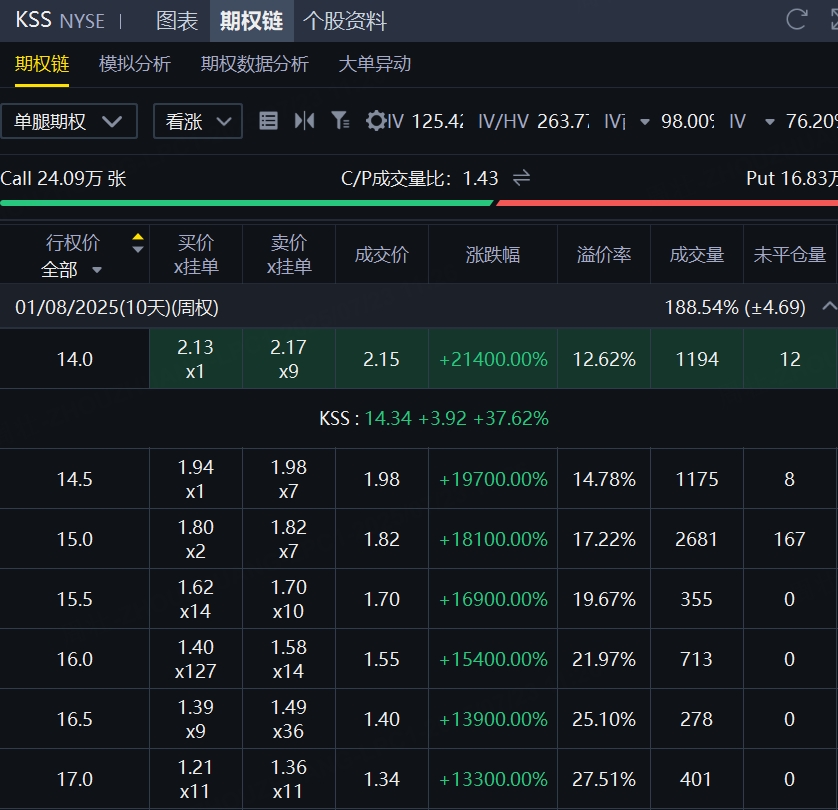838x810 pixels.
Task: Open the options filter icon
Action: (x=340, y=121)
